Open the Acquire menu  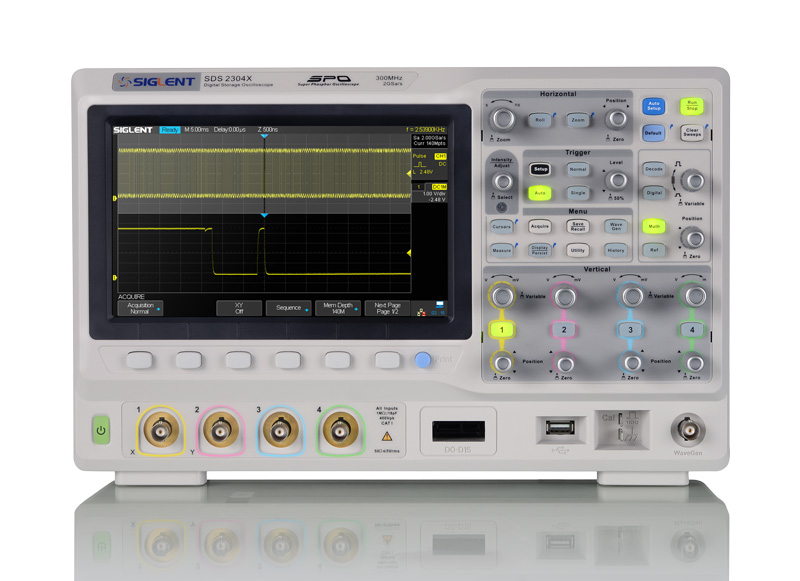pos(540,227)
